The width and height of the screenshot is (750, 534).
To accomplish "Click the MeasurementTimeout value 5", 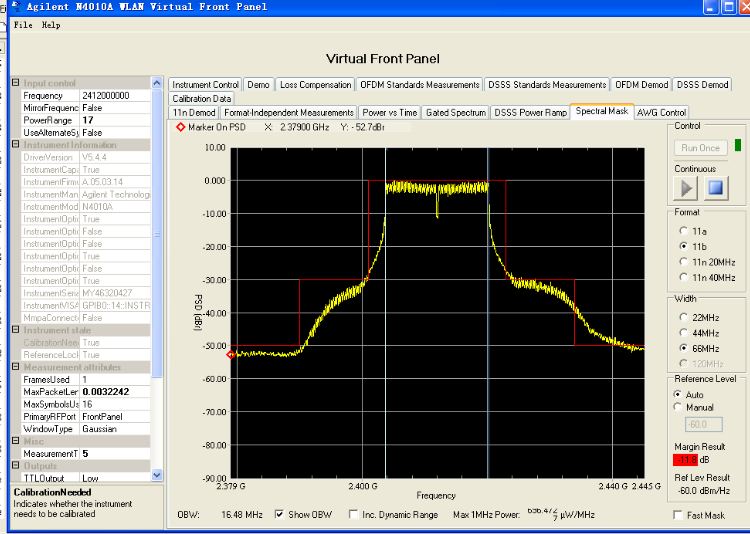I will pos(114,454).
